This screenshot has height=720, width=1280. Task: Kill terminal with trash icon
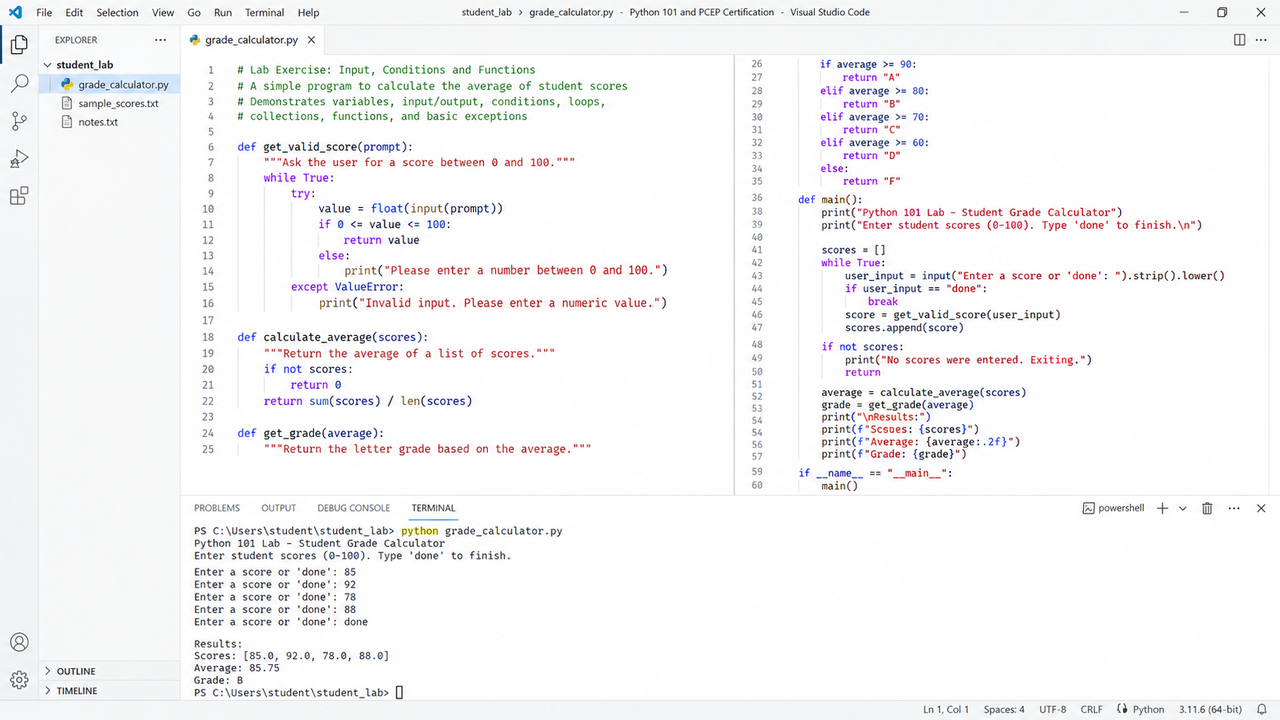[x=1207, y=508]
